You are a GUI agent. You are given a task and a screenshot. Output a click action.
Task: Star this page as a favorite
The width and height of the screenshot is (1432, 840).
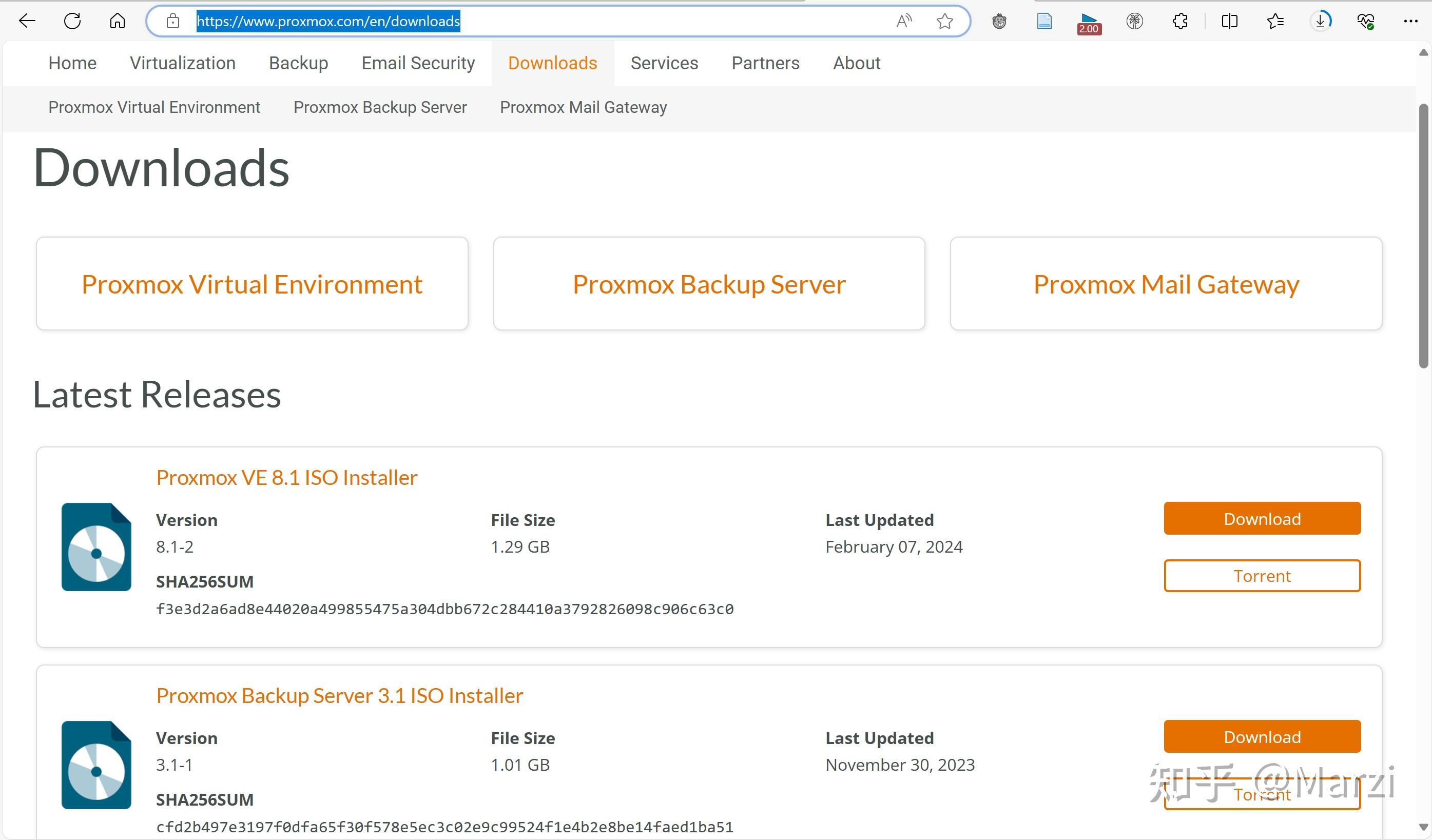(944, 22)
